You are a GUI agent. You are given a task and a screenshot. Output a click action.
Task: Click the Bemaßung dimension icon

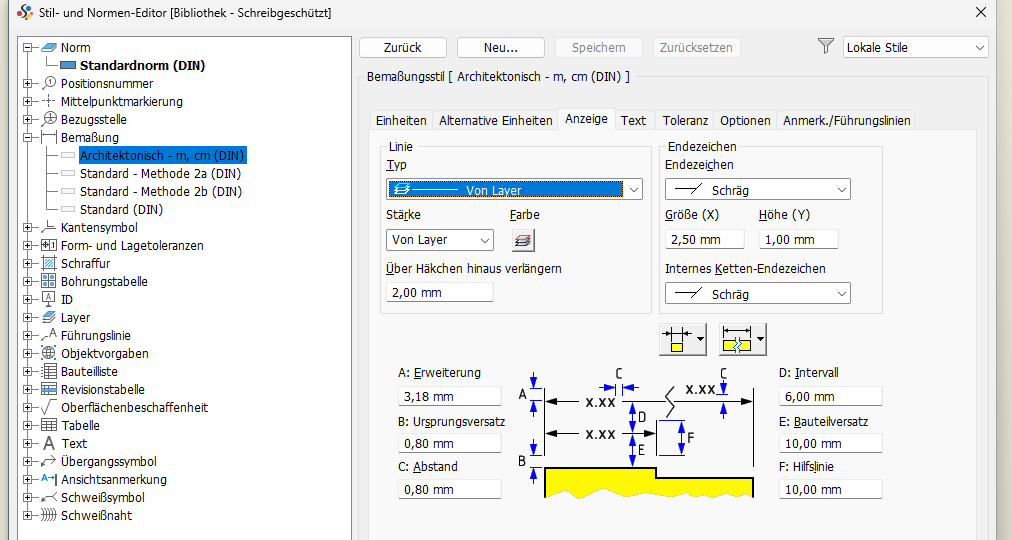(x=49, y=137)
